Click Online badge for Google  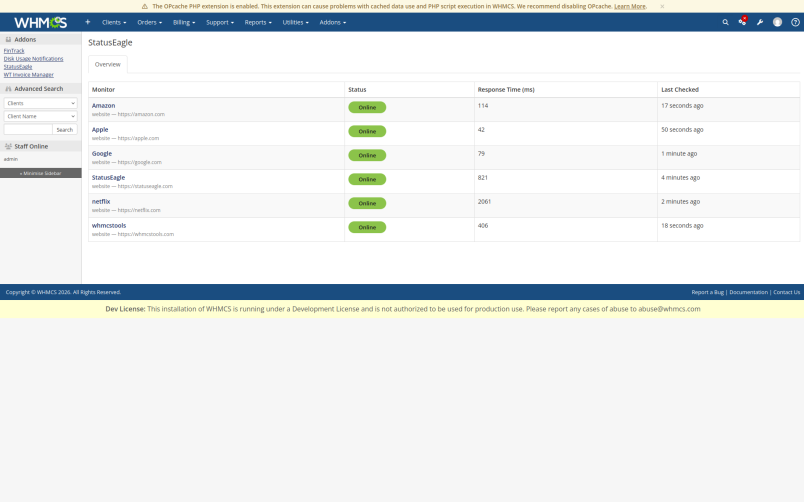point(367,155)
